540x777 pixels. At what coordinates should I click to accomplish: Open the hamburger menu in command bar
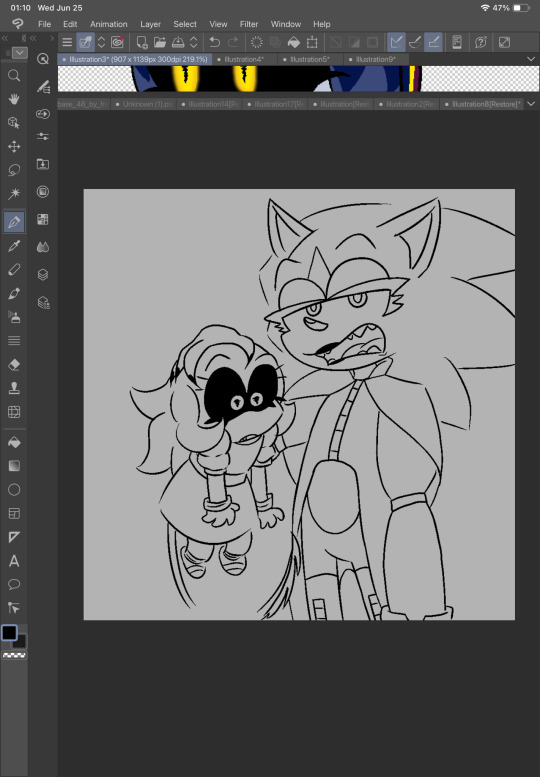click(67, 43)
